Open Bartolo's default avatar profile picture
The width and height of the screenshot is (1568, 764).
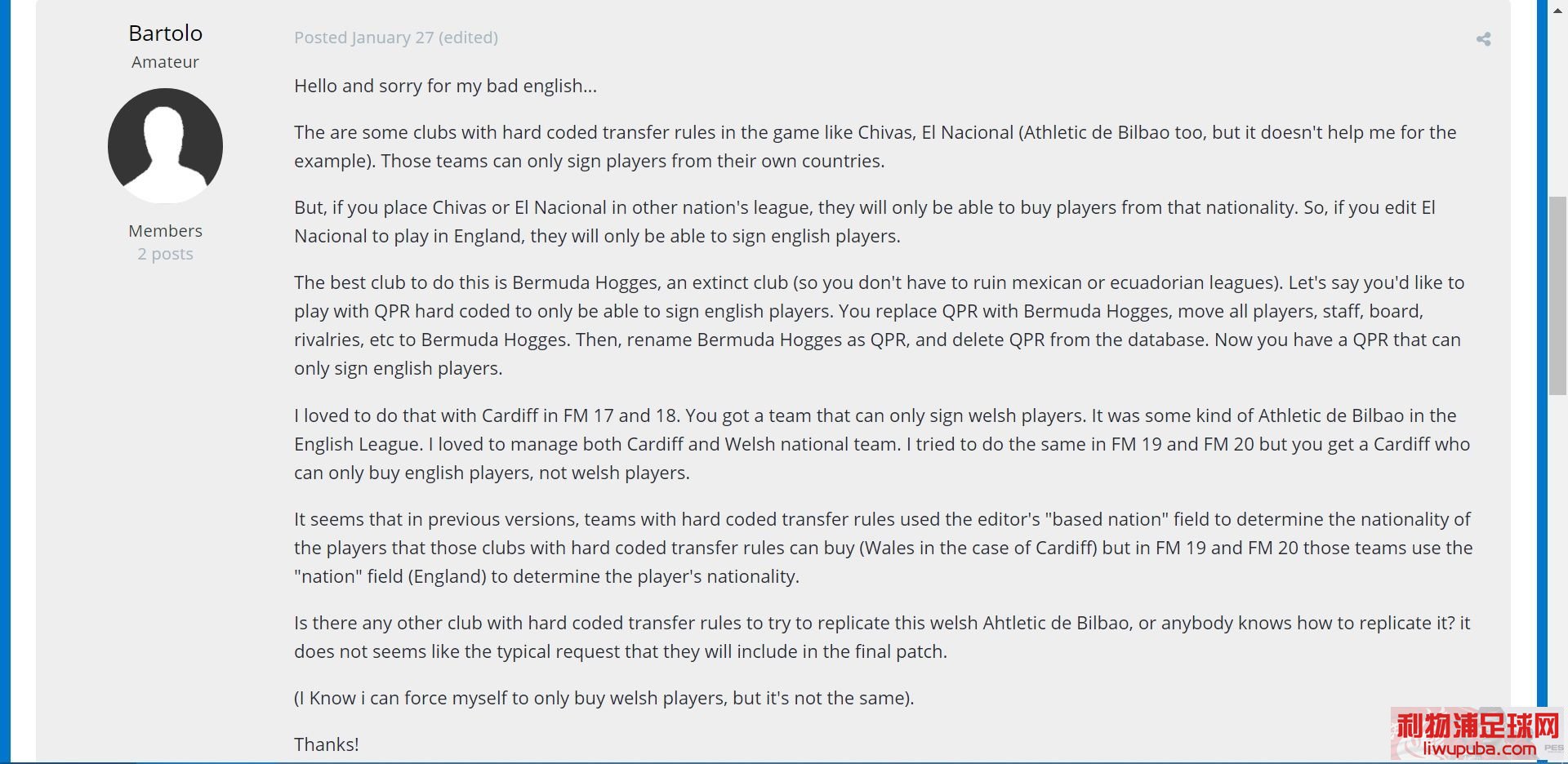coord(165,146)
